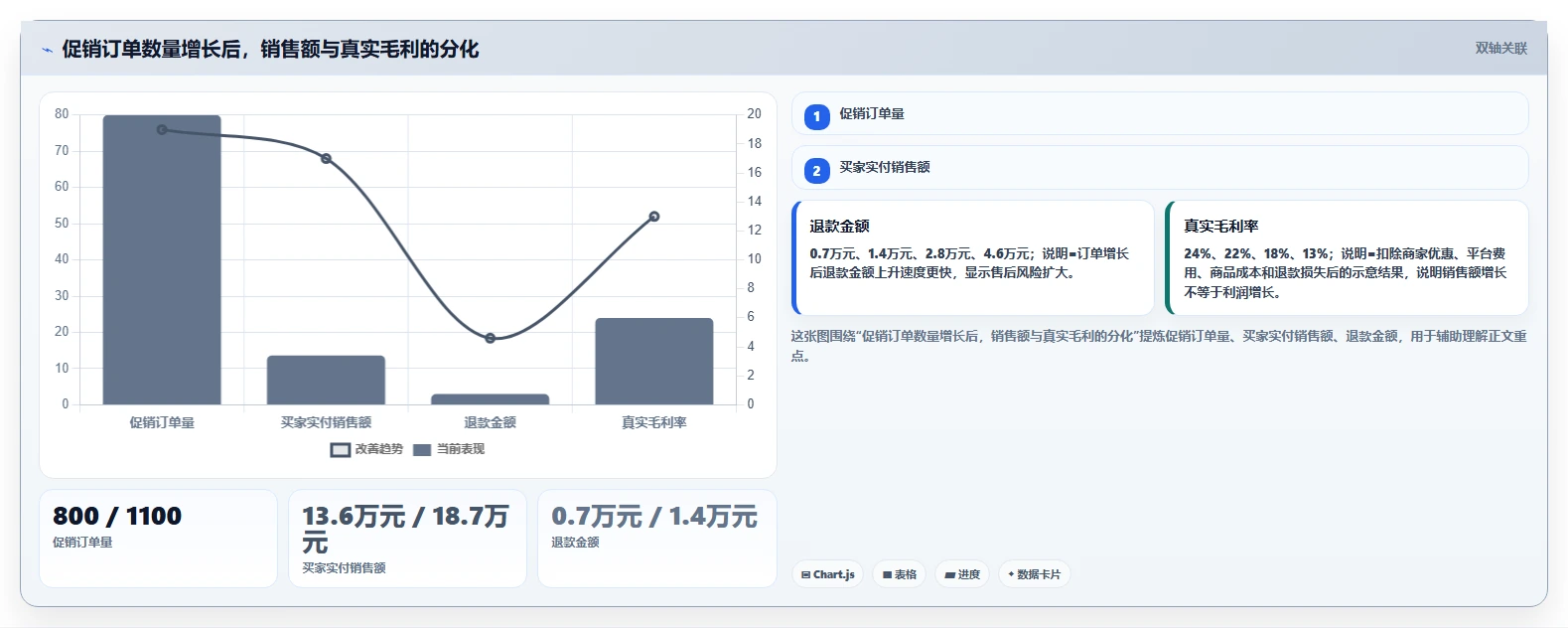This screenshot has height=628, width=1568.
Task: Click the 13.6万元 / 18.7万元 stat card
Action: 407,538
